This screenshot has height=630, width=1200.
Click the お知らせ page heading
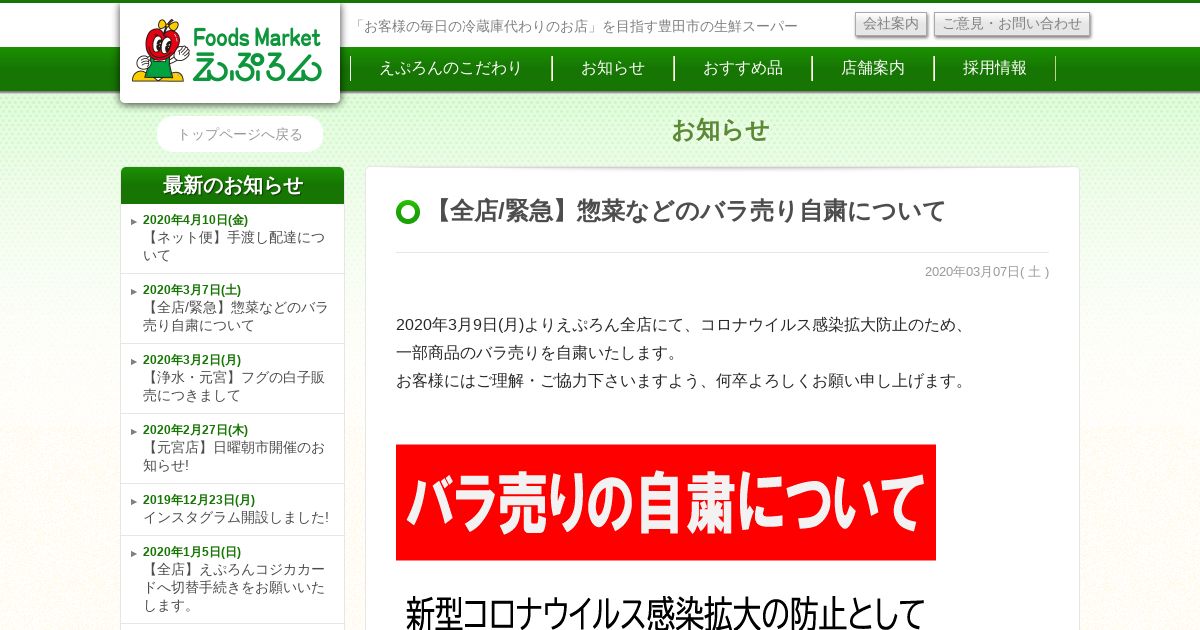721,130
